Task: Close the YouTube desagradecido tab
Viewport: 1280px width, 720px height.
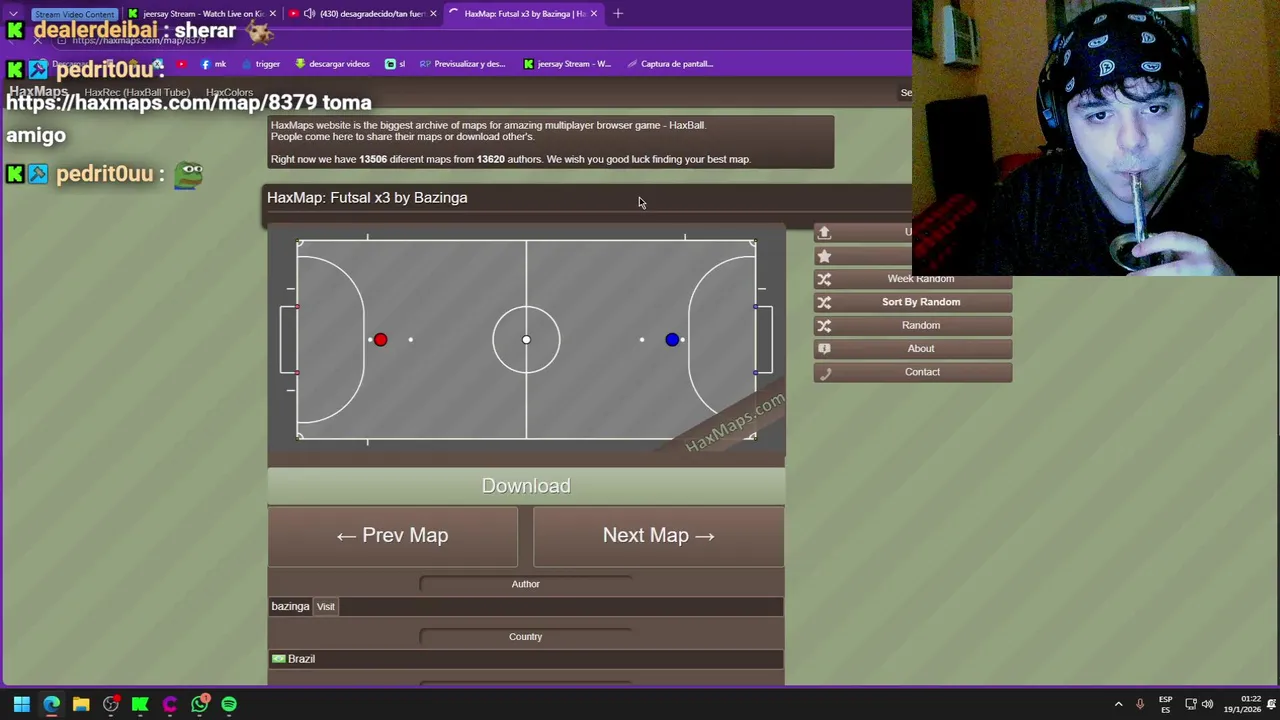Action: 433,14
